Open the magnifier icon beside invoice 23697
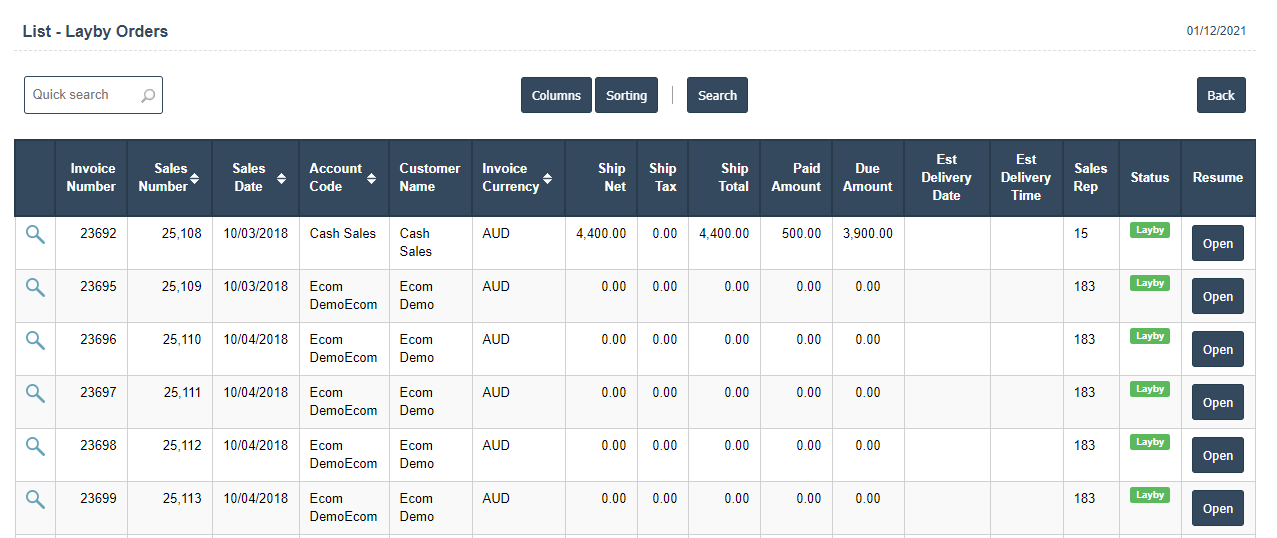Screen dimensions: 1277x538 tap(35, 393)
